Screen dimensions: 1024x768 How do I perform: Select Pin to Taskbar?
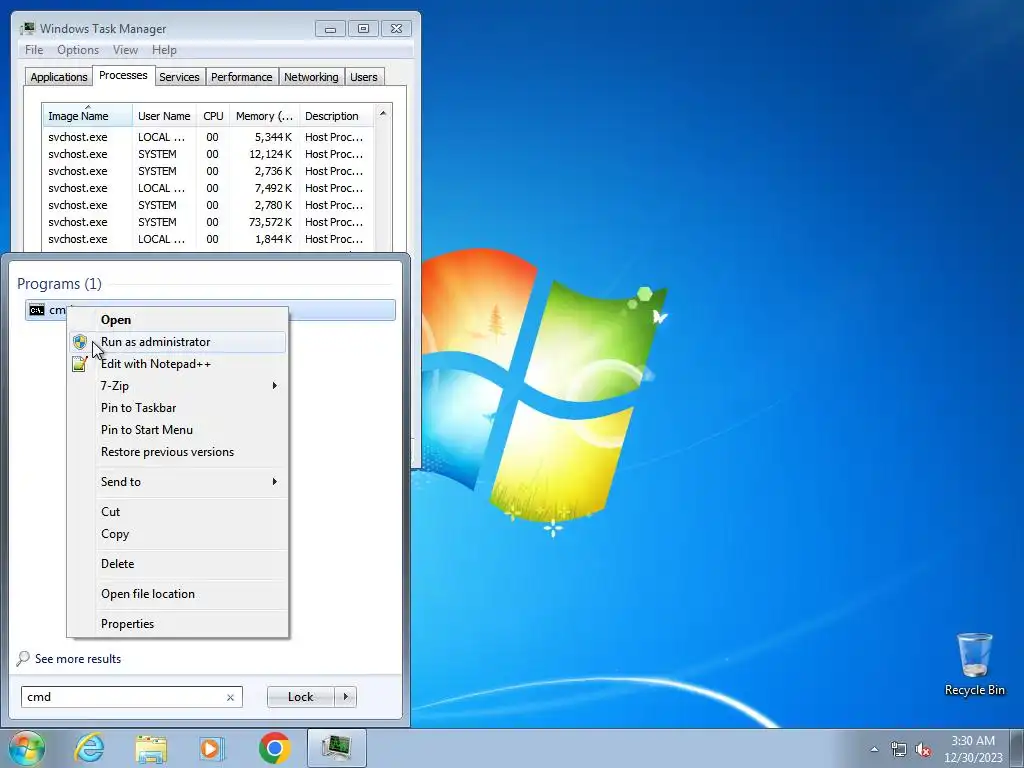pyautogui.click(x=178, y=408)
